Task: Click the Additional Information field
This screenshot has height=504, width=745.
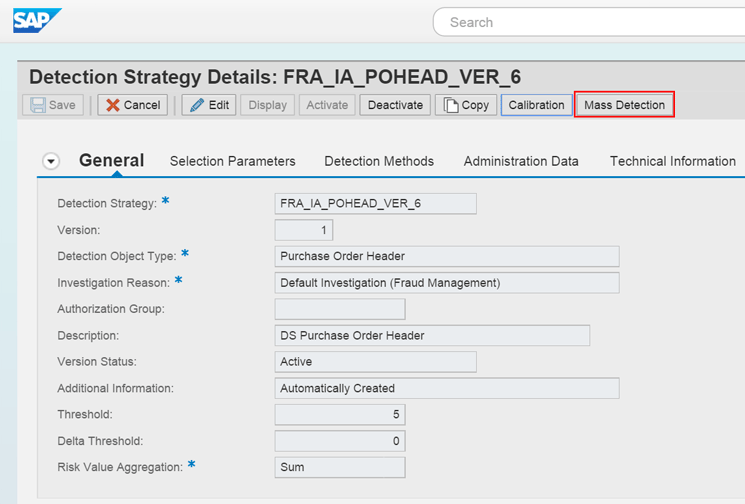Action: pyautogui.click(x=447, y=389)
